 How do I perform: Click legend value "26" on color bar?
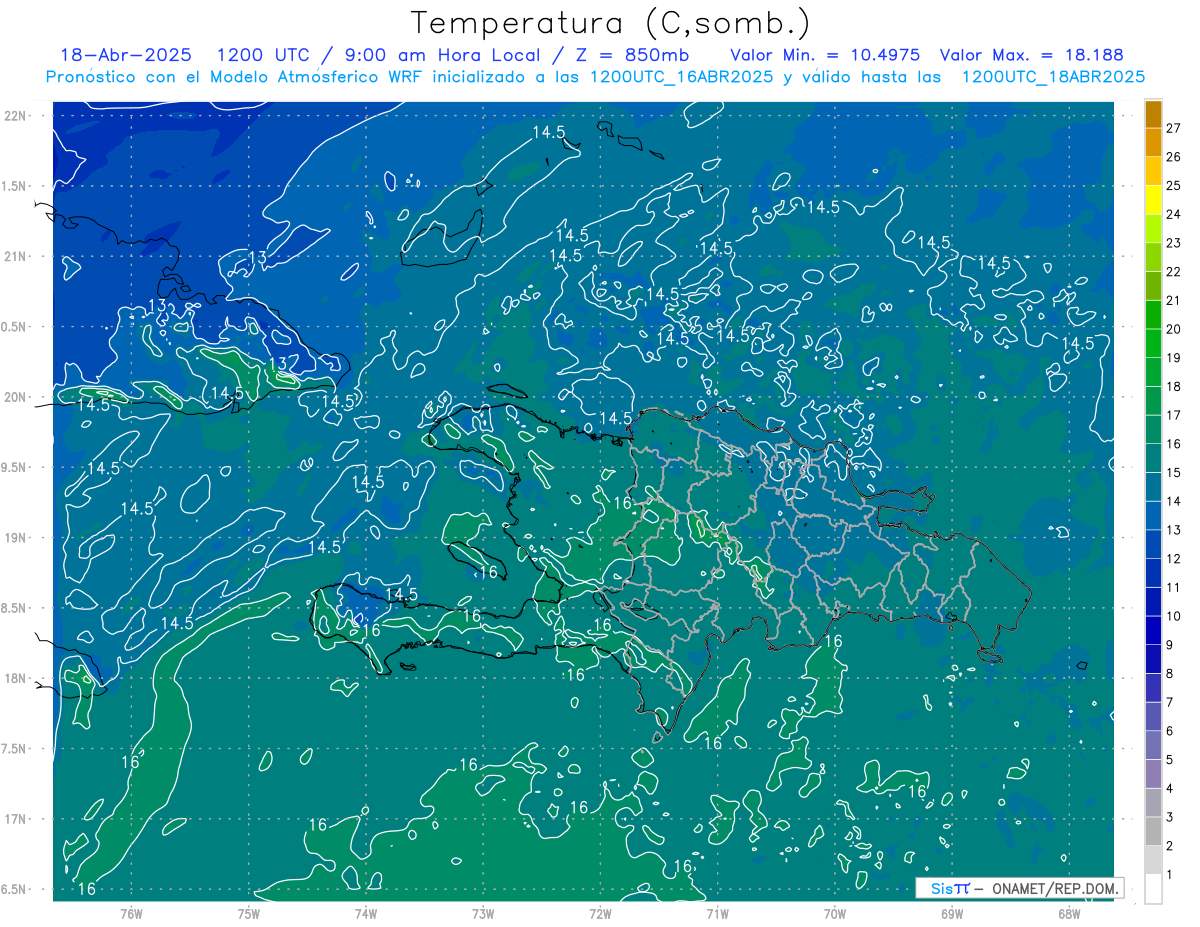1174,157
